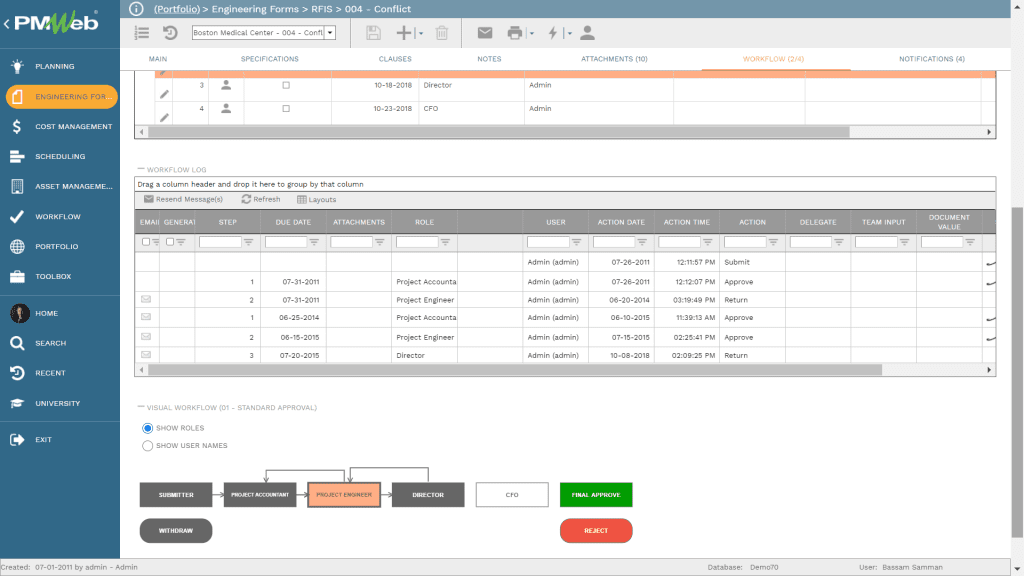Viewport: 1024px width, 576px height.
Task: Open the Notifications (4) tab
Action: [930, 58]
